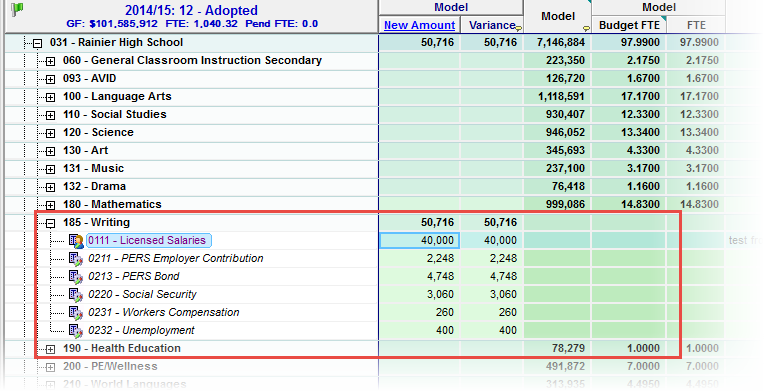Select the 180 - Mathematics label

tap(112, 204)
